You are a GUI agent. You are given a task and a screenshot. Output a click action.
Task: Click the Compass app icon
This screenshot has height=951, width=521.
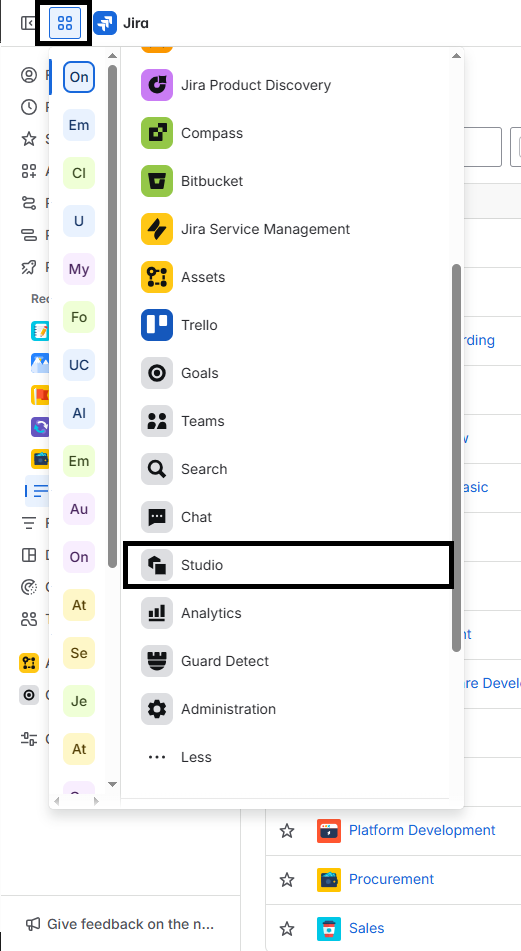(157, 133)
